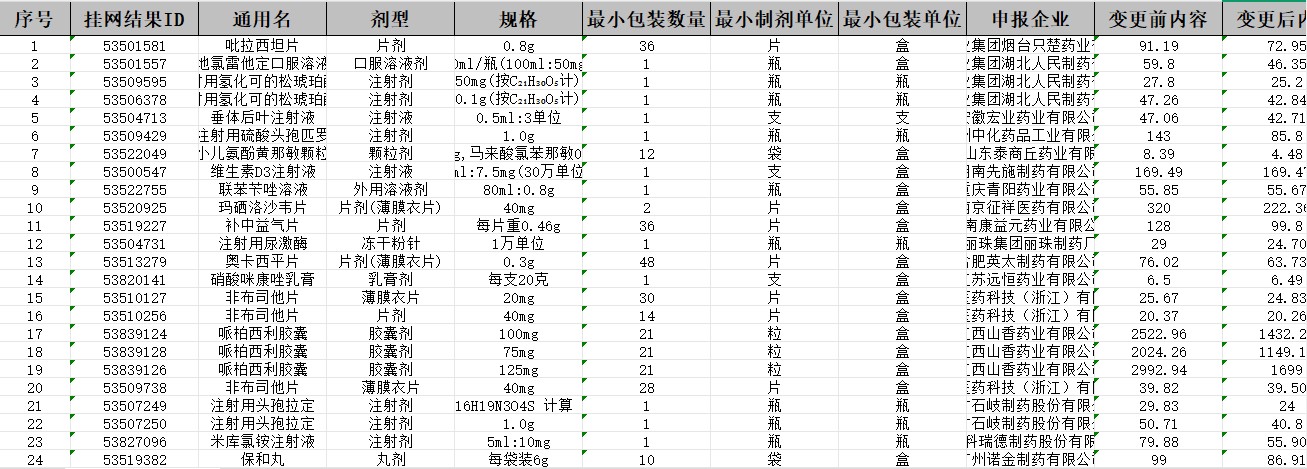Select the 每袋装6g specification cell
1307x469 pixels.
(x=518, y=460)
